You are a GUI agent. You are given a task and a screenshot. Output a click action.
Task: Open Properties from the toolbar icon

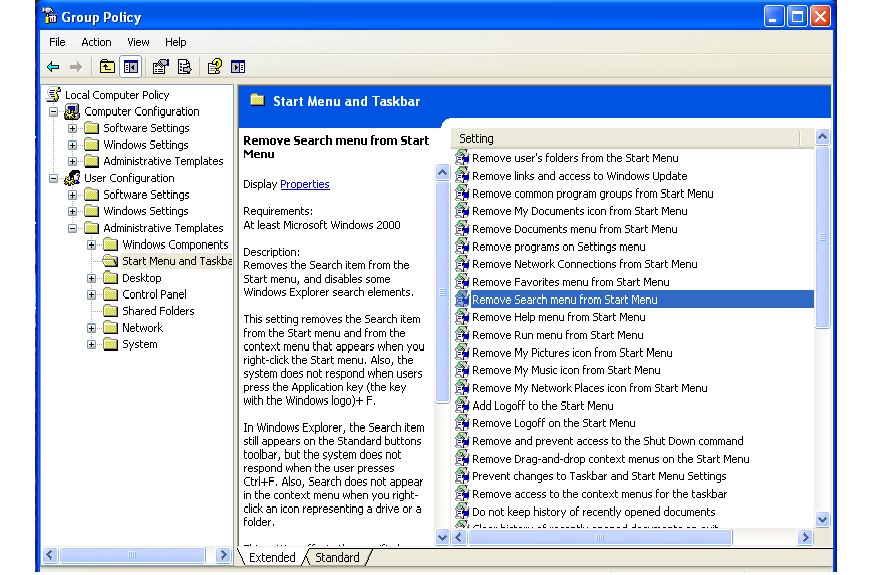[x=161, y=67]
